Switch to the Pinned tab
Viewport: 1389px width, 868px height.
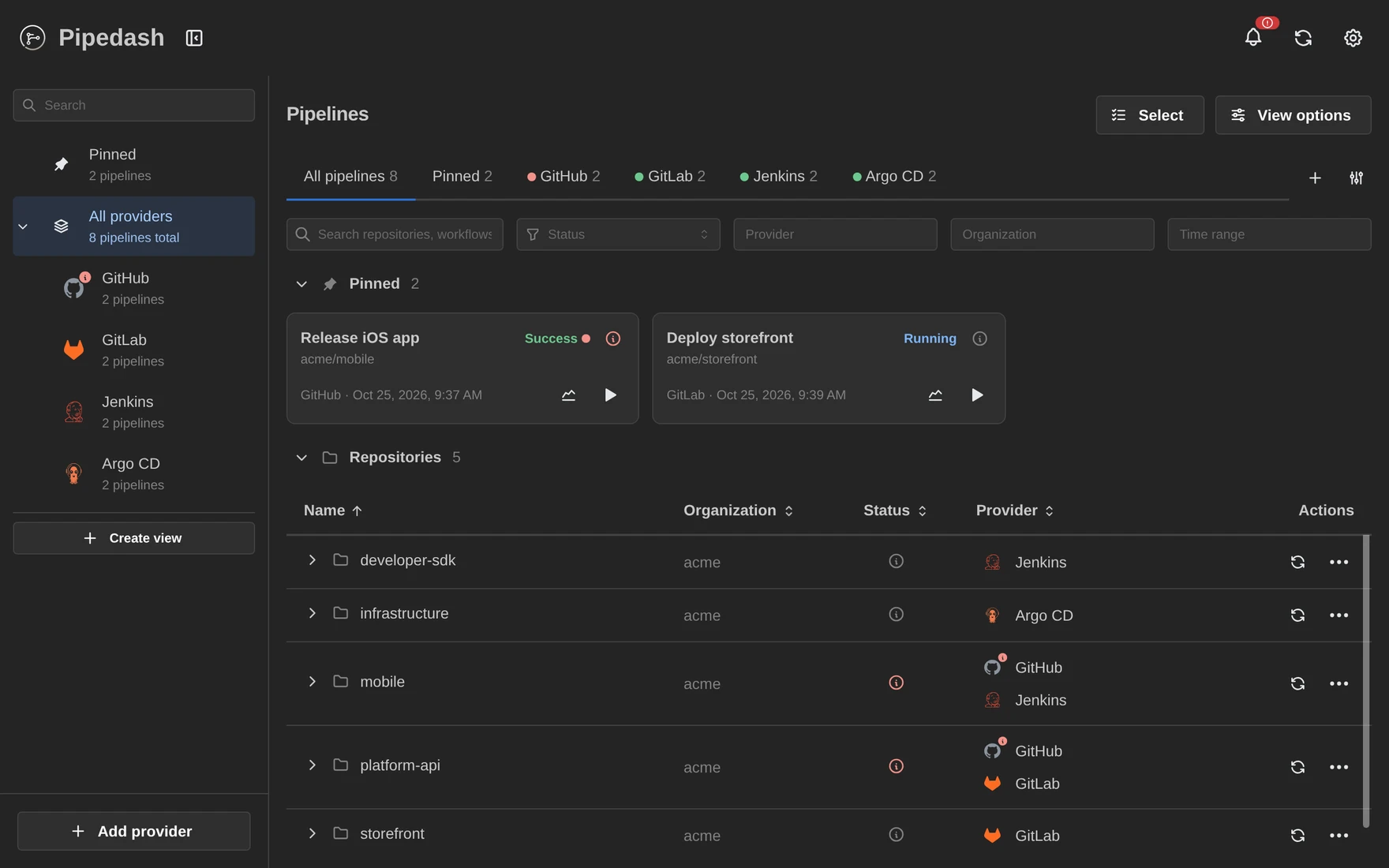462,177
